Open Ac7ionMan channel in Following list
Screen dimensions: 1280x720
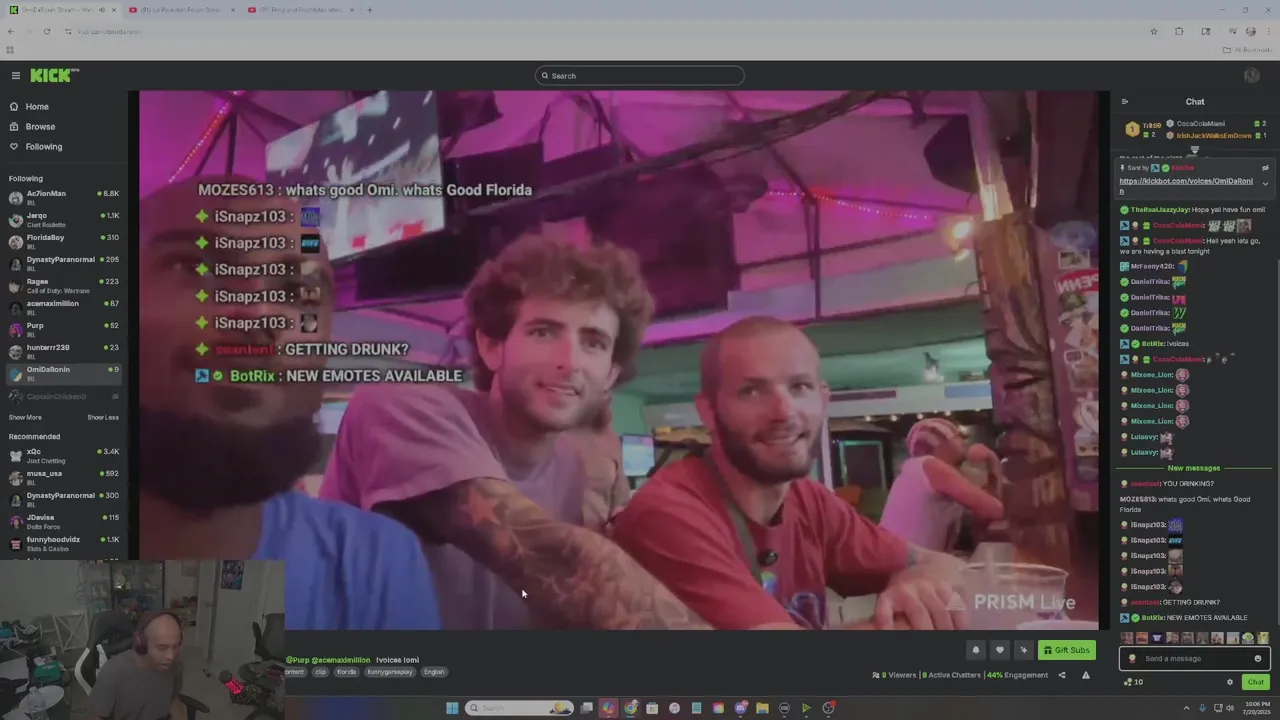coord(62,197)
